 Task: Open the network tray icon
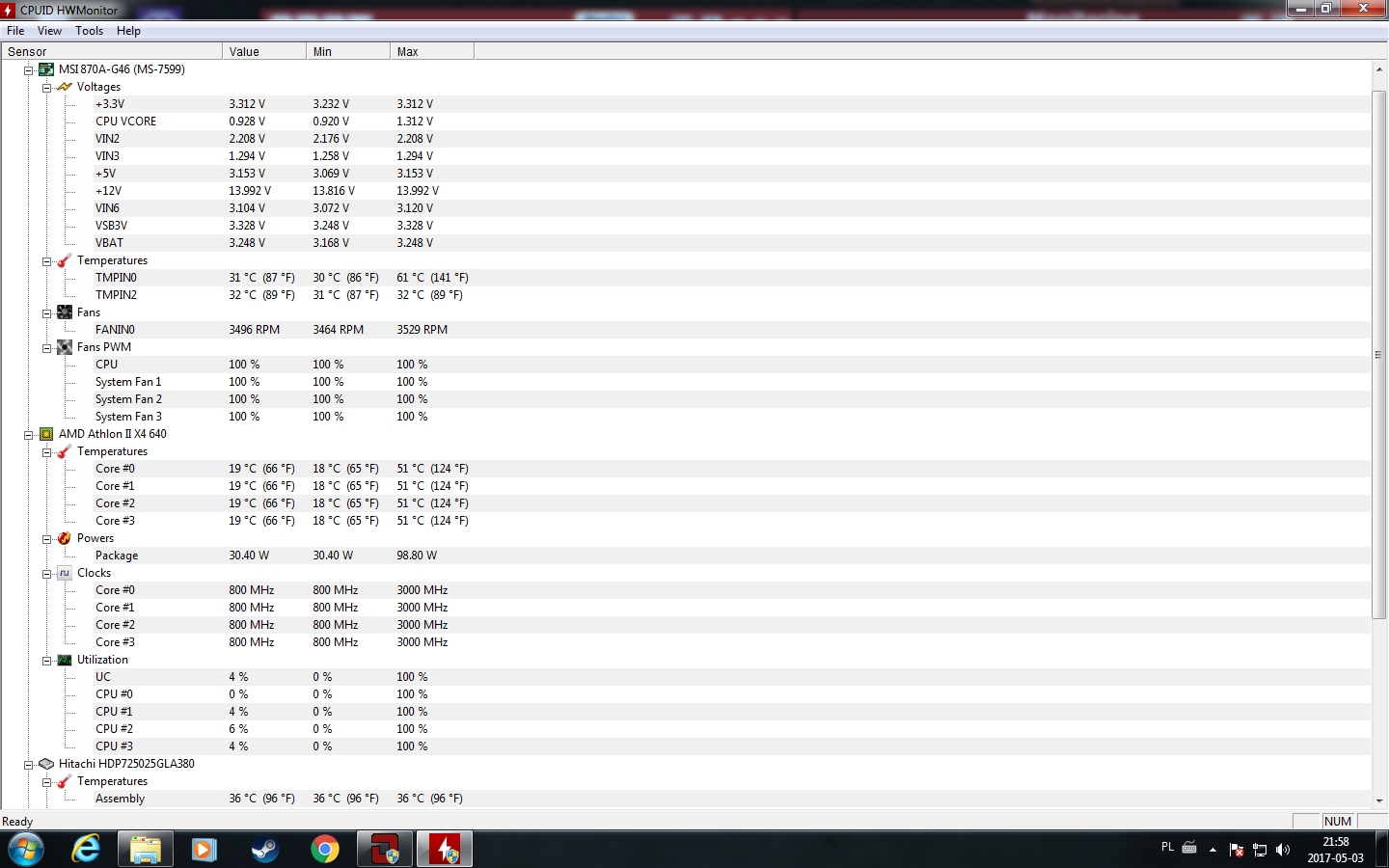1260,850
